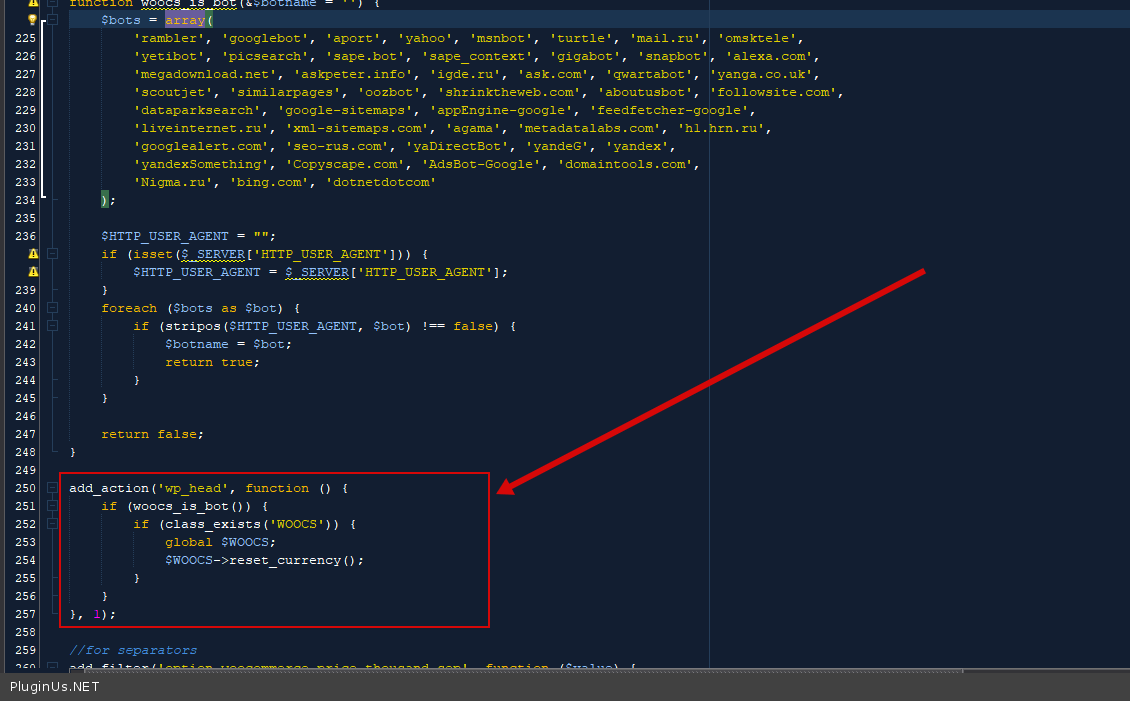Viewport: 1130px width, 701px height.
Task: Click the //for separators comment
Action: coord(133,650)
